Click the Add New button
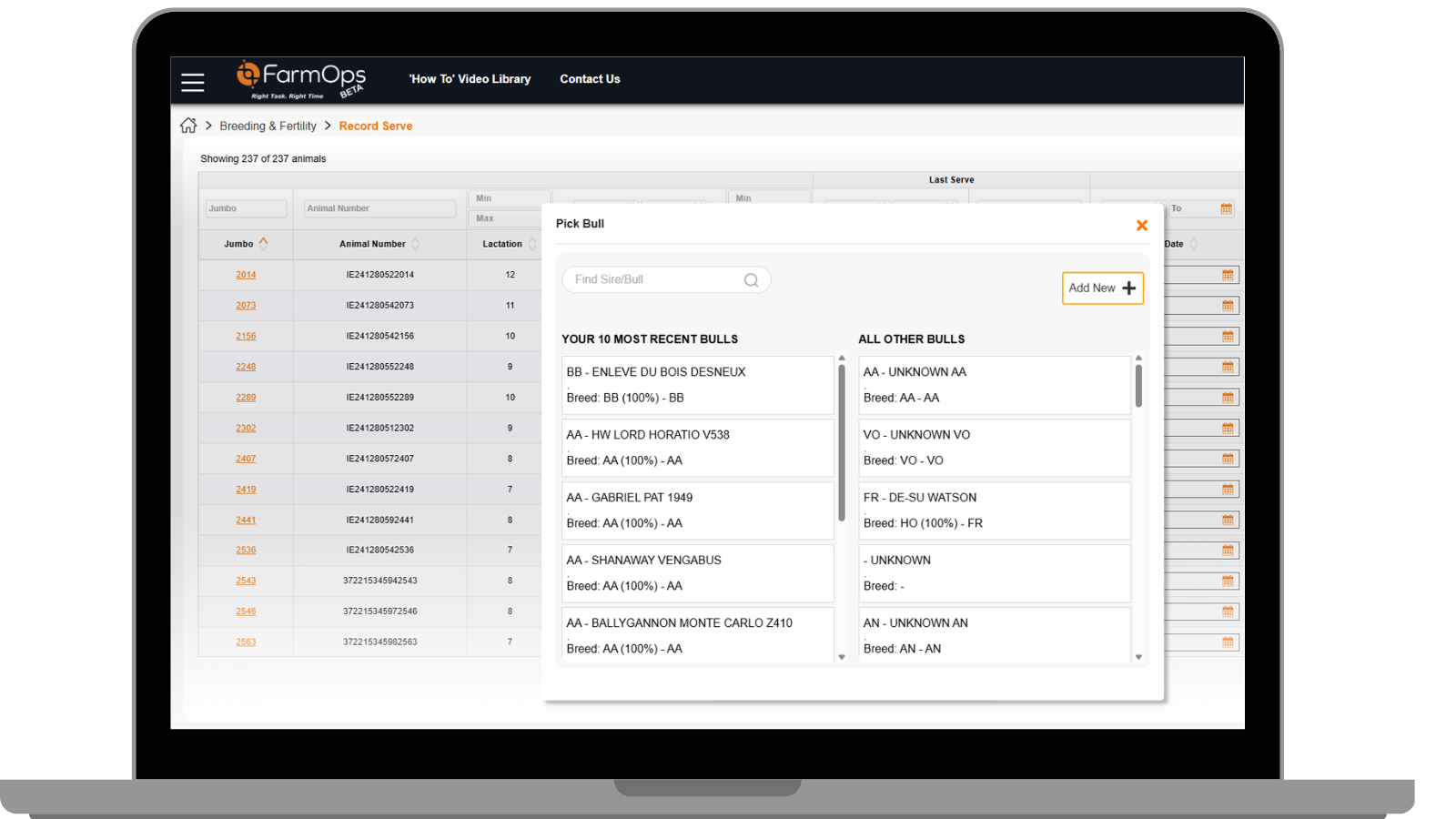This screenshot has width=1456, height=819. pos(1102,288)
